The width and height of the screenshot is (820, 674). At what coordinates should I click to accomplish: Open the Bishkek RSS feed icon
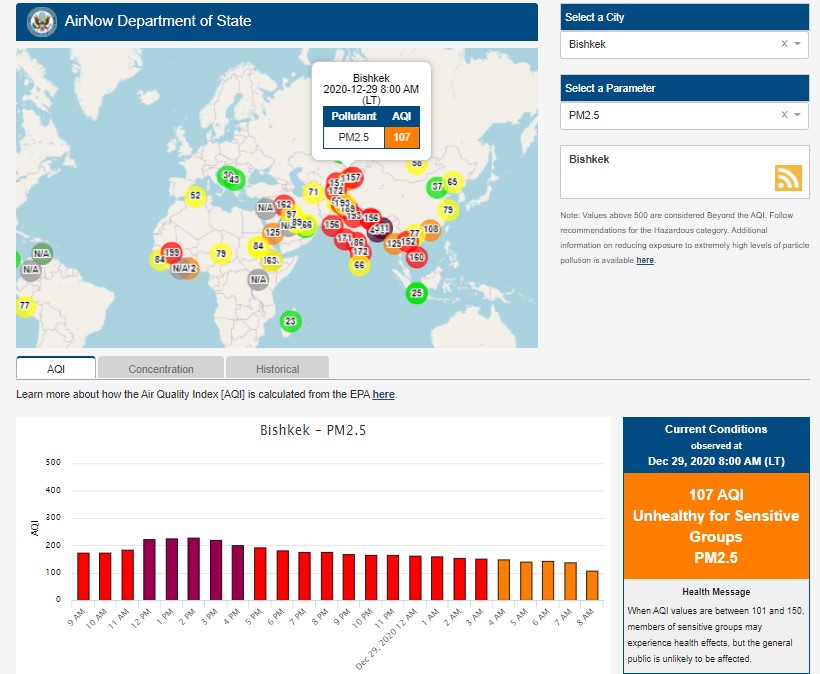[788, 177]
